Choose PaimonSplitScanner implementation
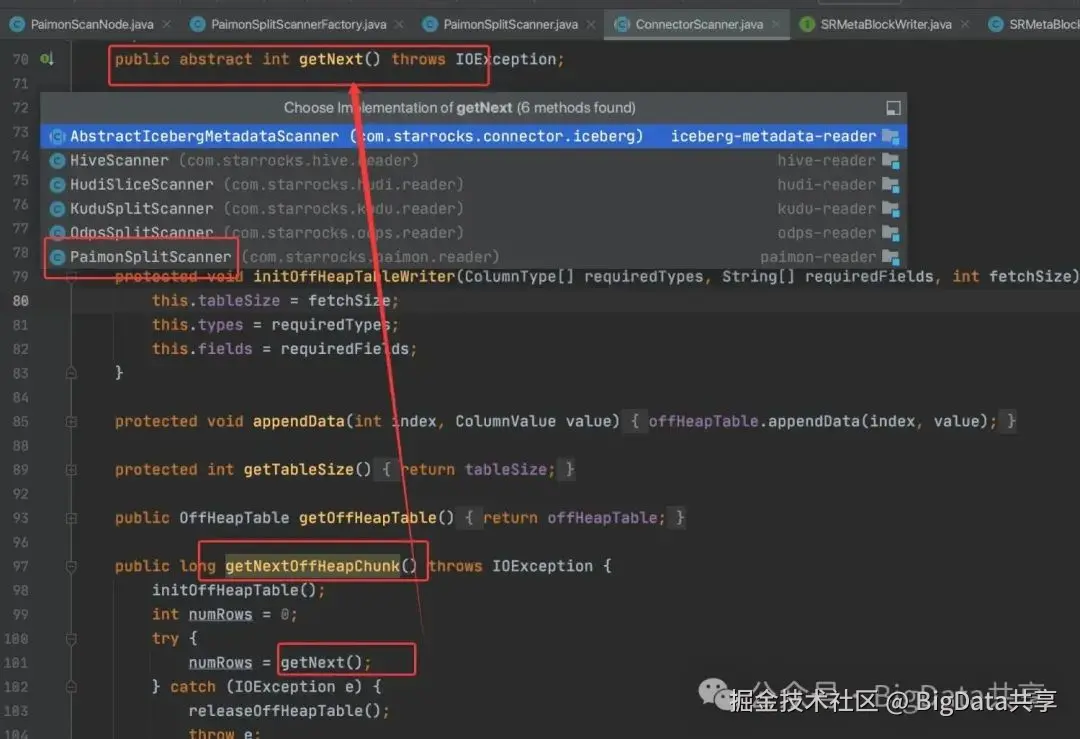 pyautogui.click(x=473, y=256)
